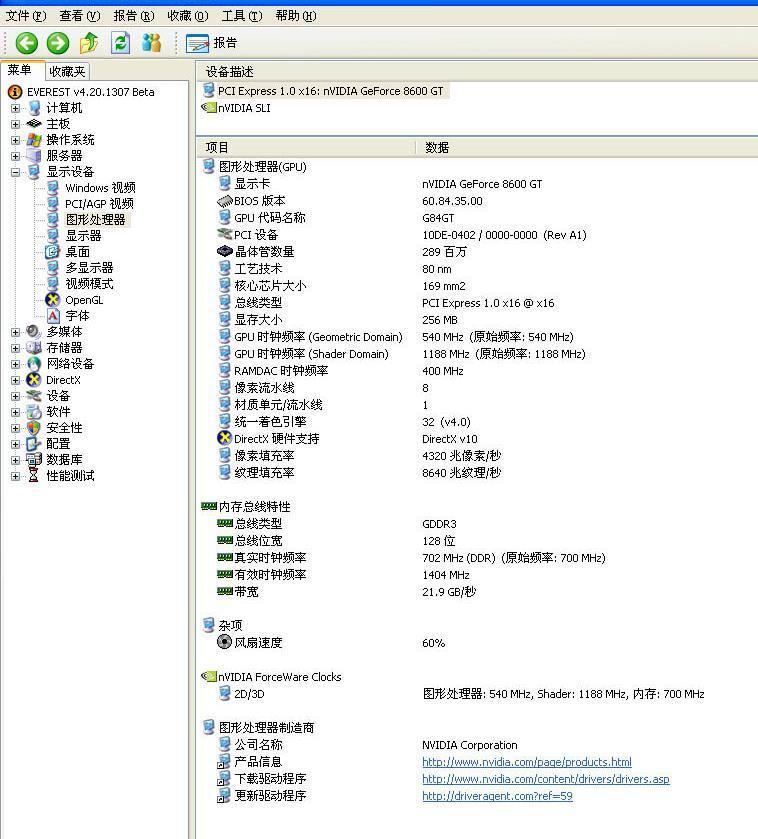Select the OpenGL icon in tree

(53, 300)
